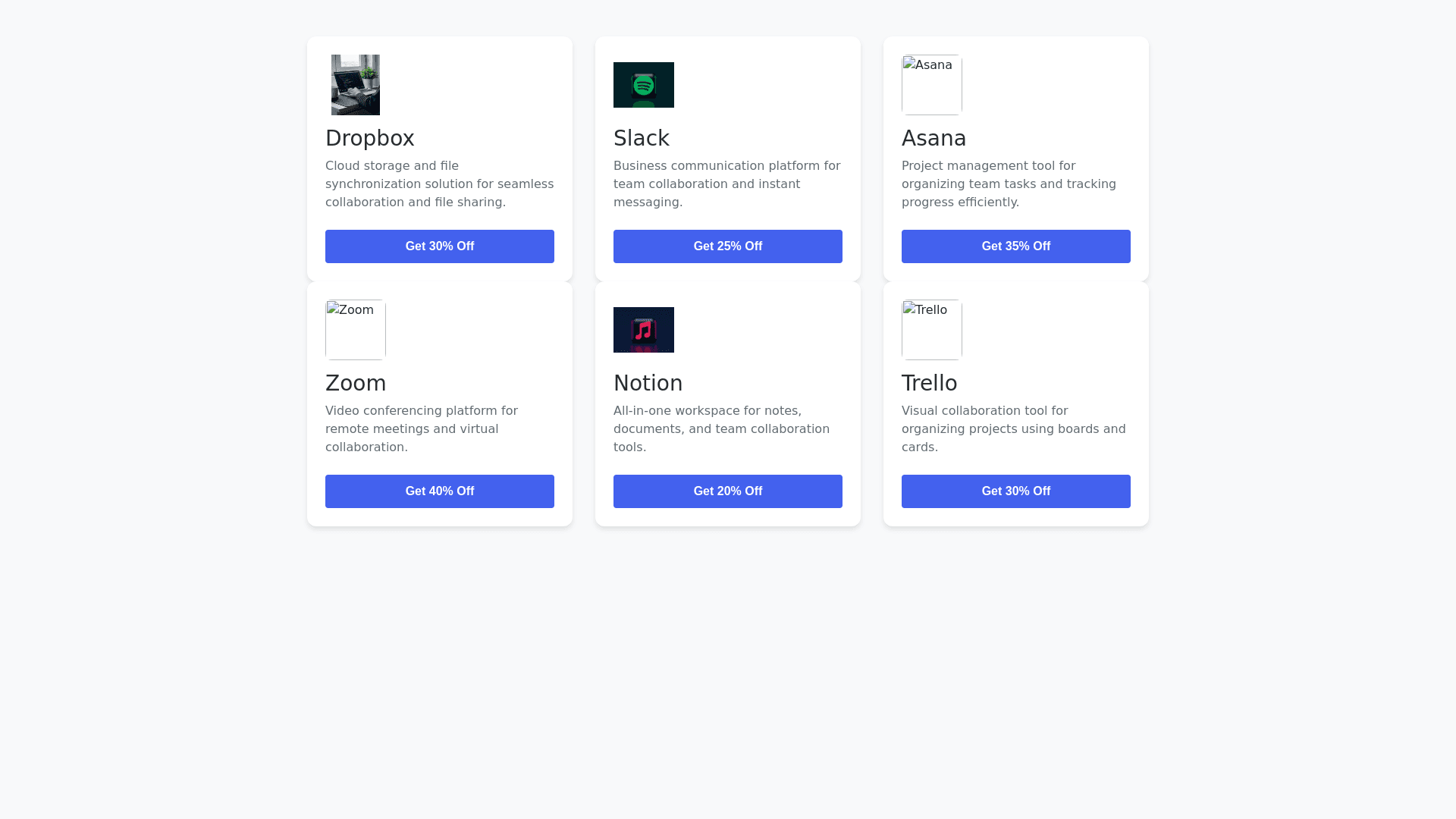
Task: Hit the Asana Get 35% Off button
Action: coord(1016,246)
